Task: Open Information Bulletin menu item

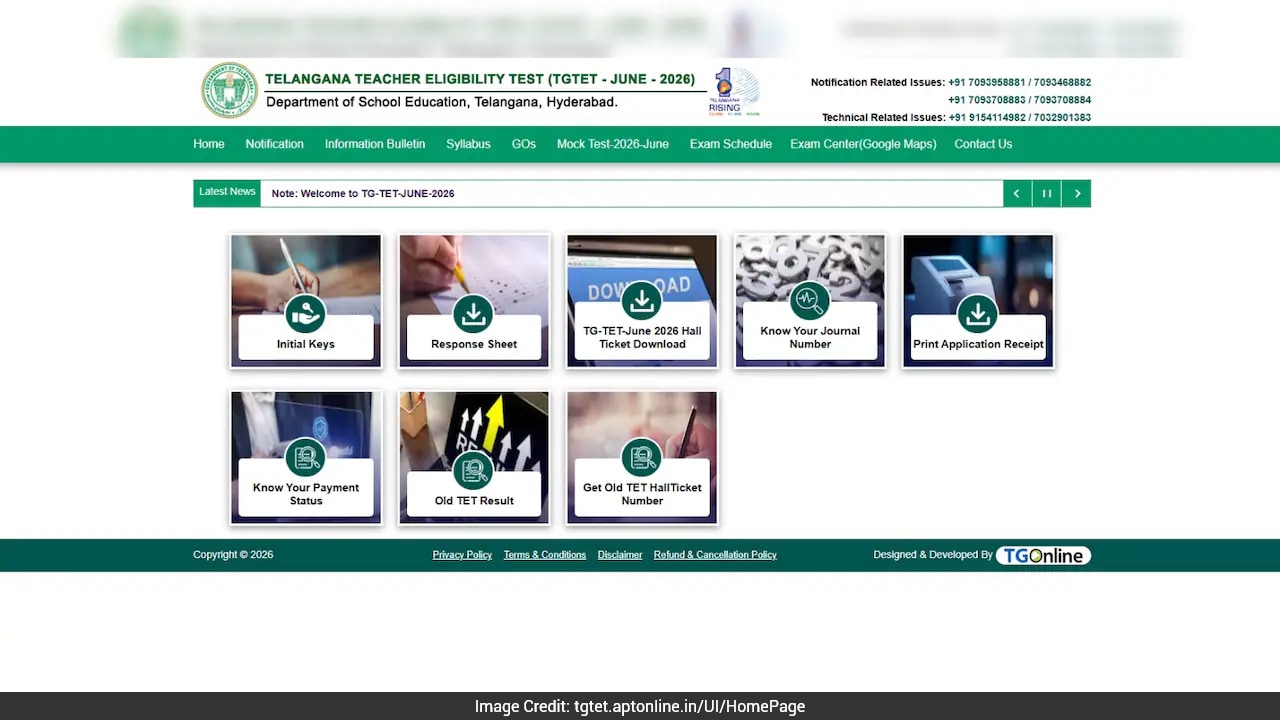Action: 375,144
